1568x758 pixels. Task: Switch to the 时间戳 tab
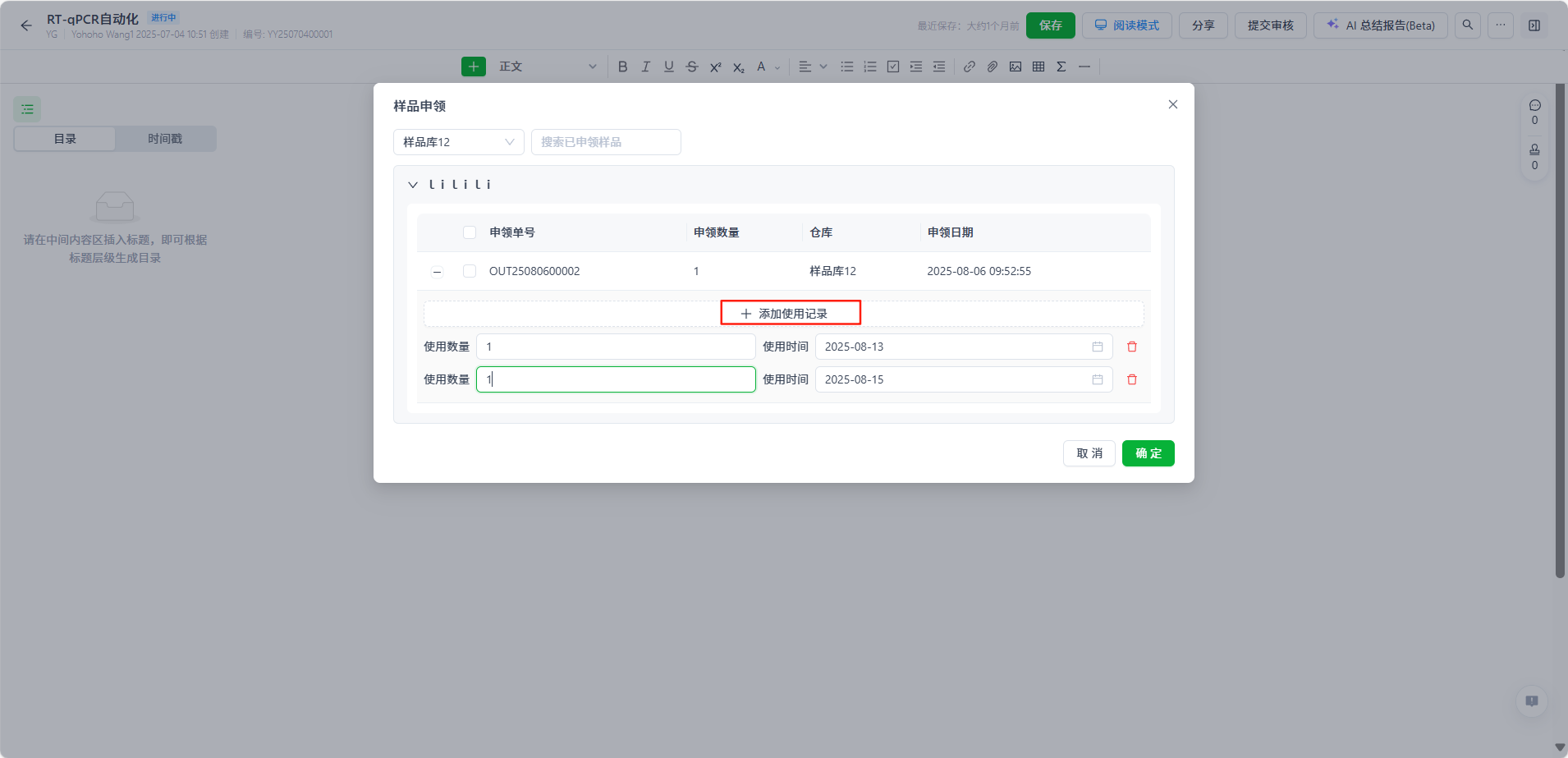pyautogui.click(x=165, y=139)
